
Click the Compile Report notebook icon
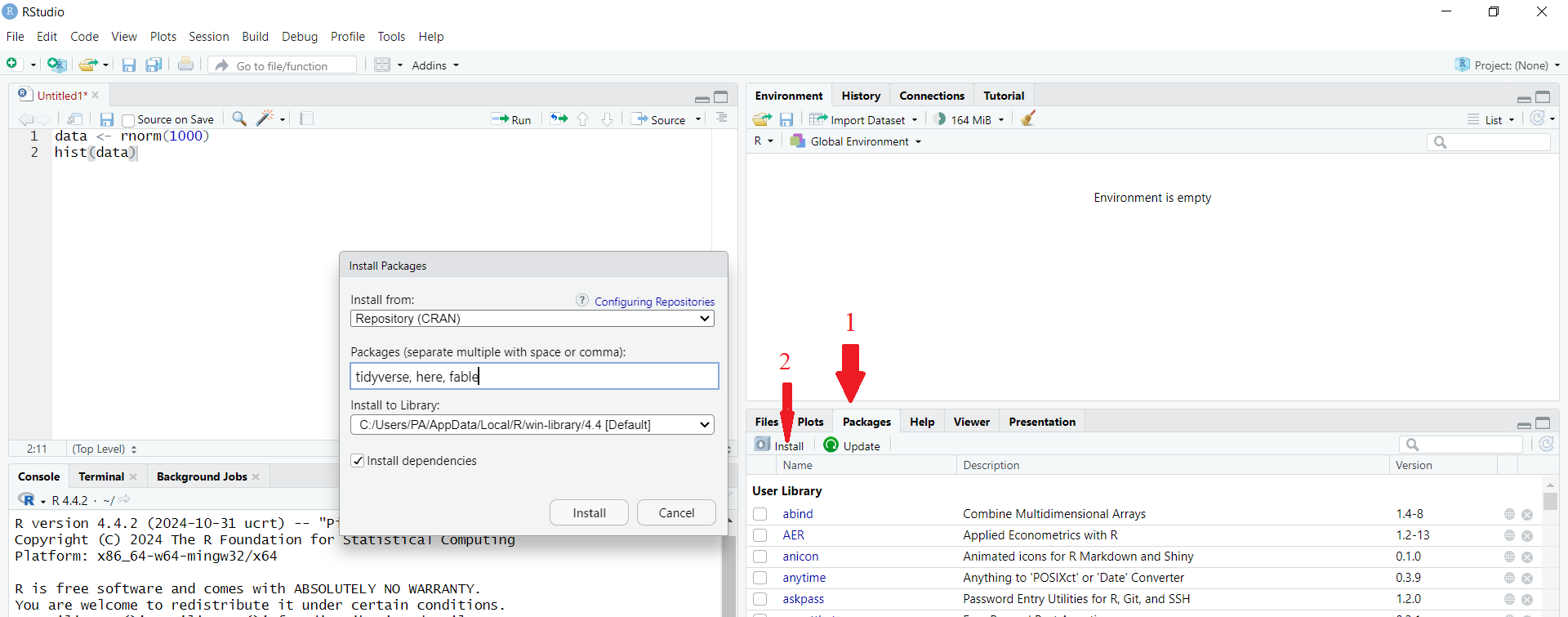307,119
